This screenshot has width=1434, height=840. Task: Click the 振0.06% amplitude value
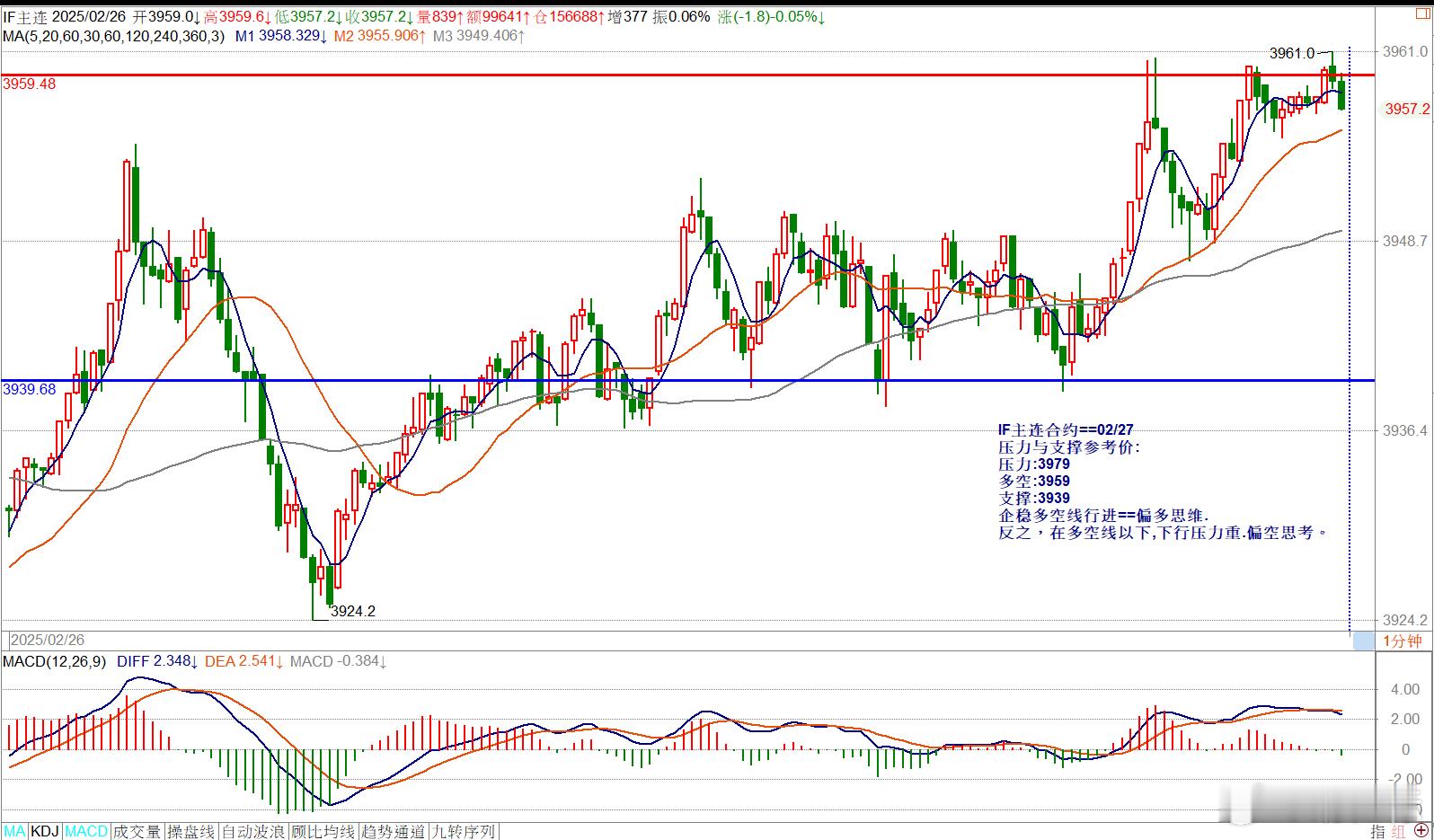[x=681, y=17]
